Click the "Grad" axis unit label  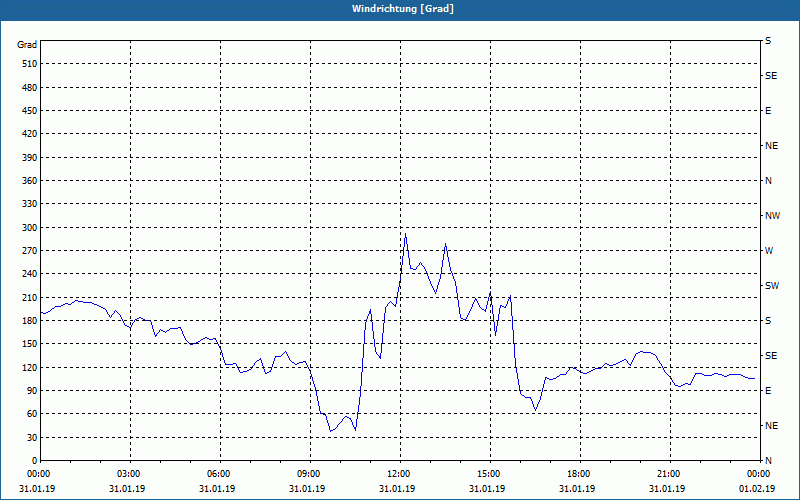tap(27, 45)
